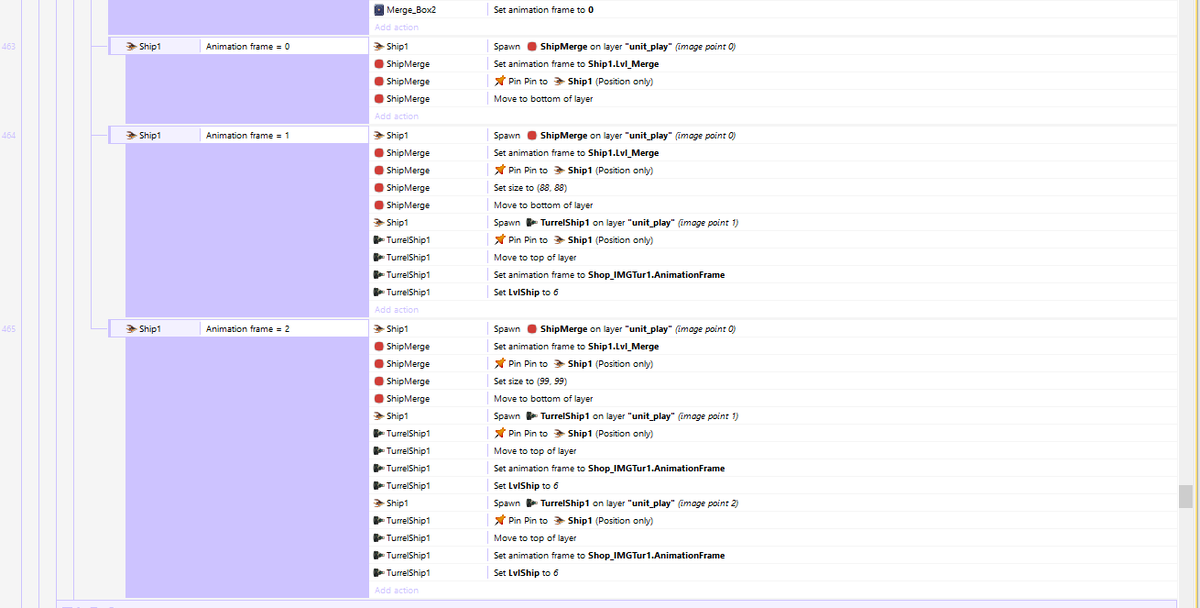Click TurretShip1 icon beside Set LvlShip in event 464
The width and height of the screenshot is (1200, 608).
(x=379, y=292)
